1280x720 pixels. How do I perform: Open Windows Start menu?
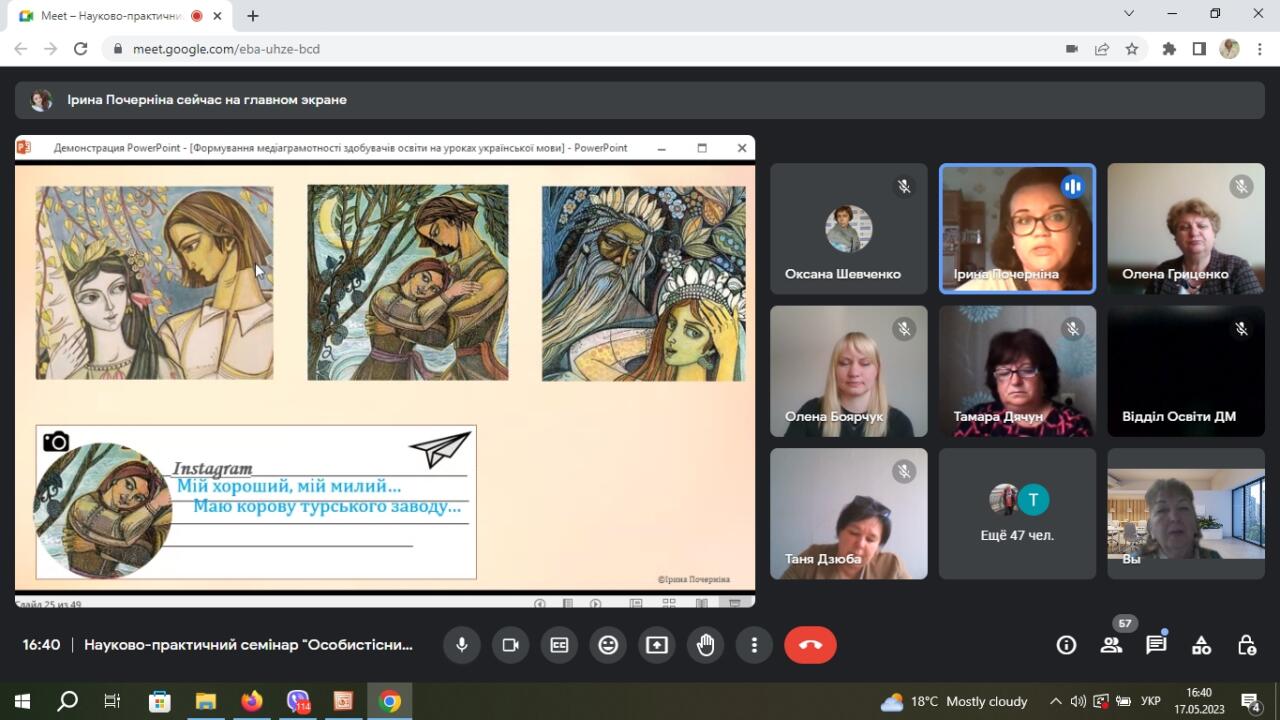(x=22, y=701)
